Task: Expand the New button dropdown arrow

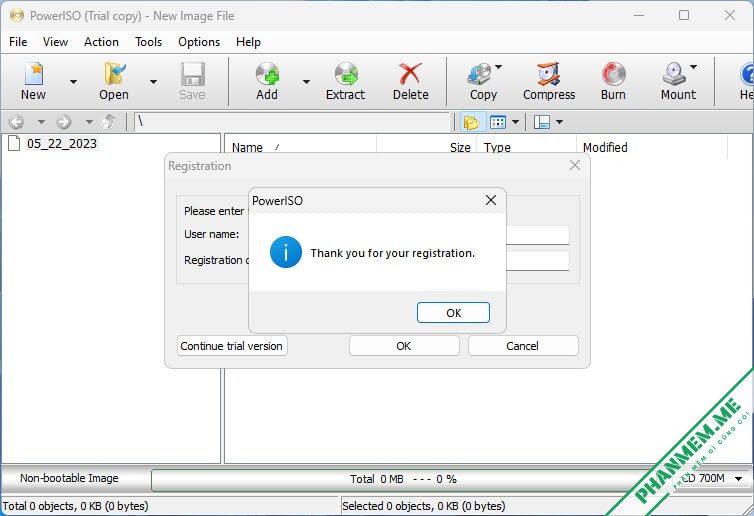Action: pos(73,82)
